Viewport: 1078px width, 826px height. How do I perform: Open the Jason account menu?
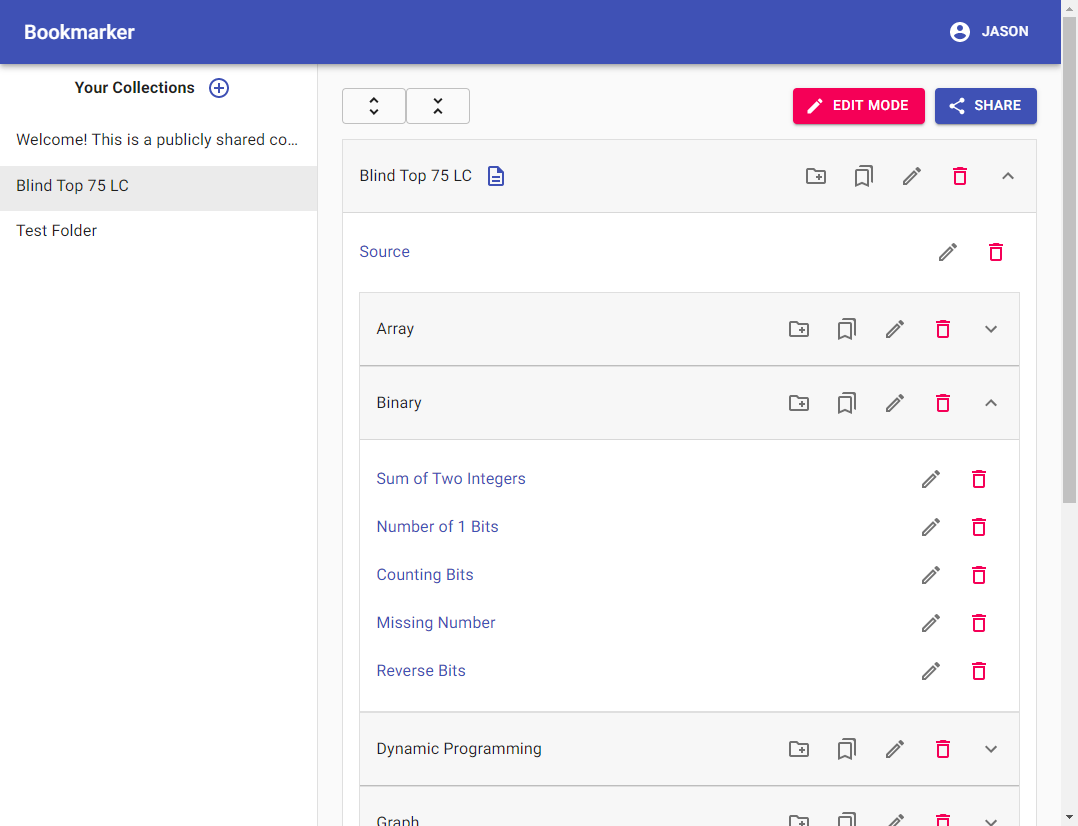click(989, 32)
